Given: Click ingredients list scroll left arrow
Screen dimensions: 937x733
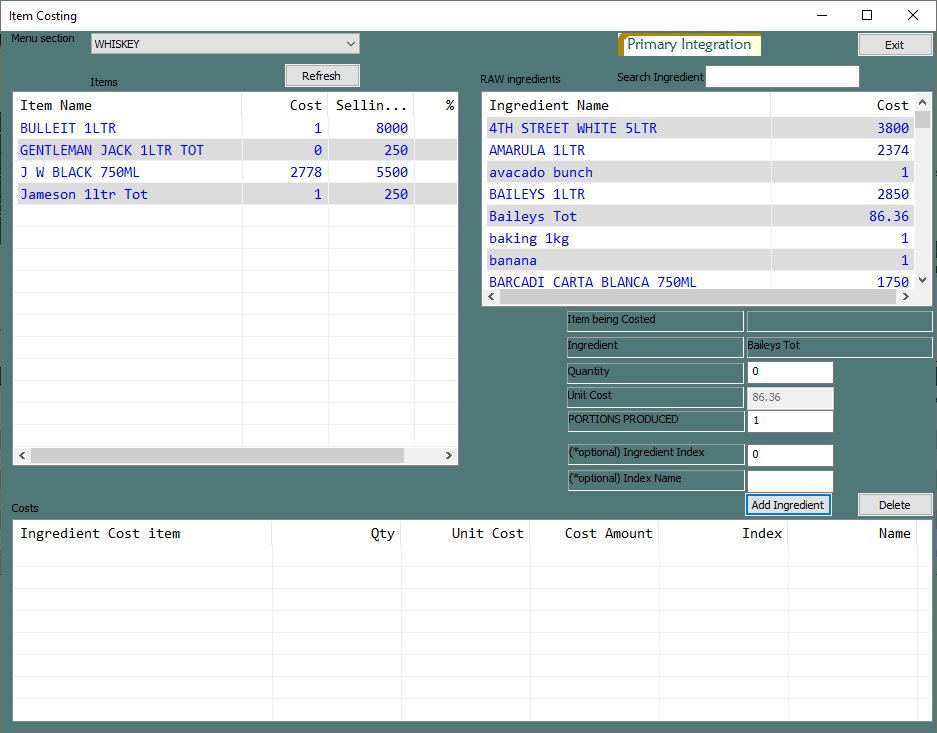Looking at the screenshot, I should (492, 296).
